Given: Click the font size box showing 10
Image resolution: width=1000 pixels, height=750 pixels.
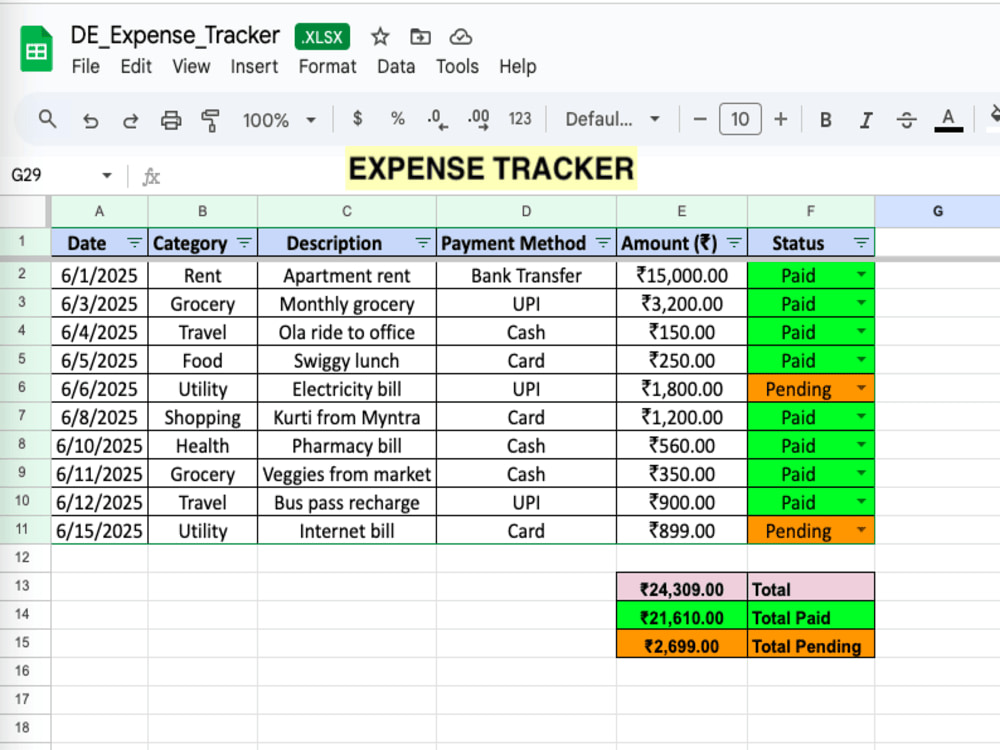Looking at the screenshot, I should [x=740, y=119].
